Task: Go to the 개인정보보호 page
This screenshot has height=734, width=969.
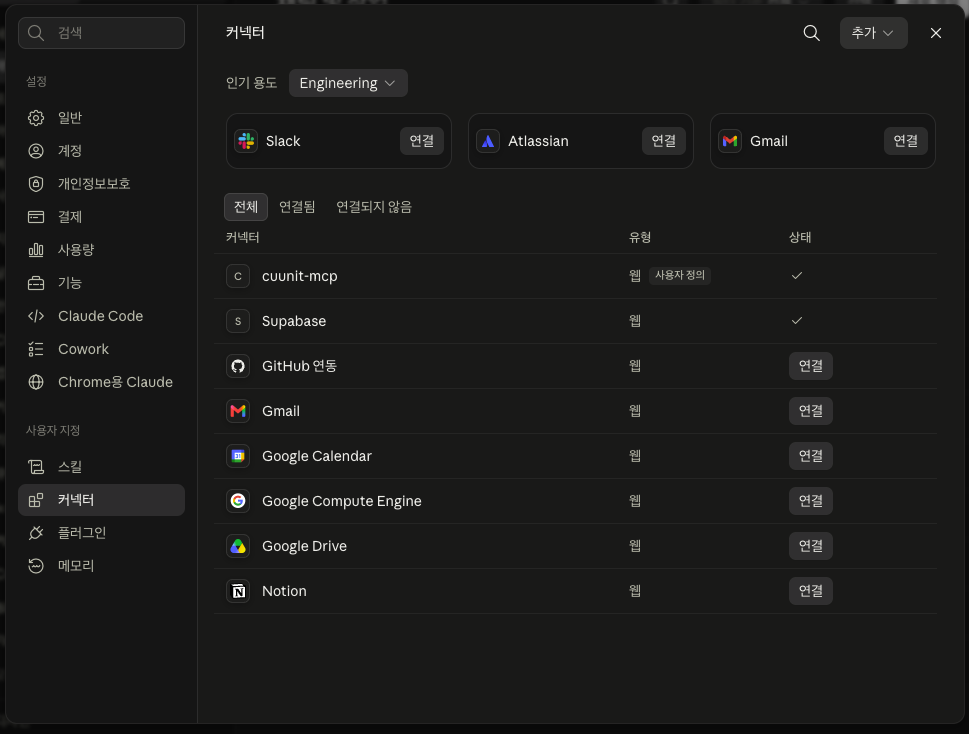Action: coord(101,184)
